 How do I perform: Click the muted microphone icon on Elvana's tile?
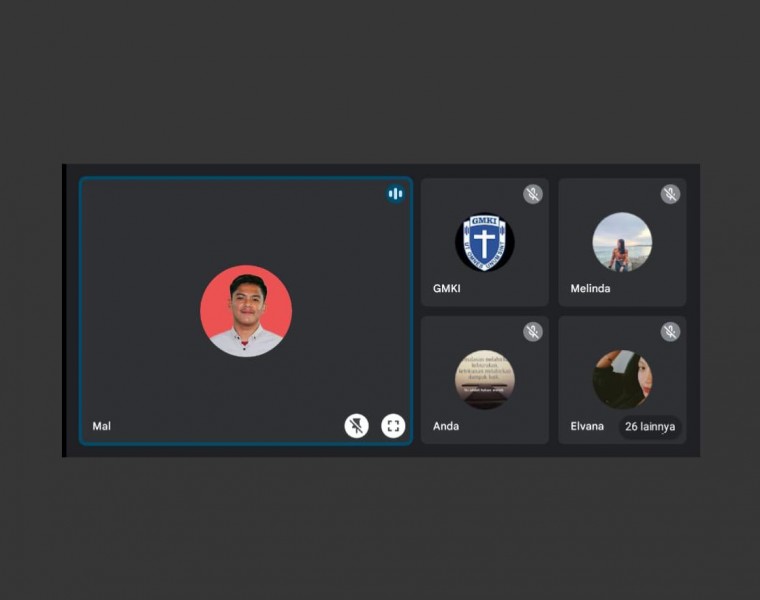670,331
